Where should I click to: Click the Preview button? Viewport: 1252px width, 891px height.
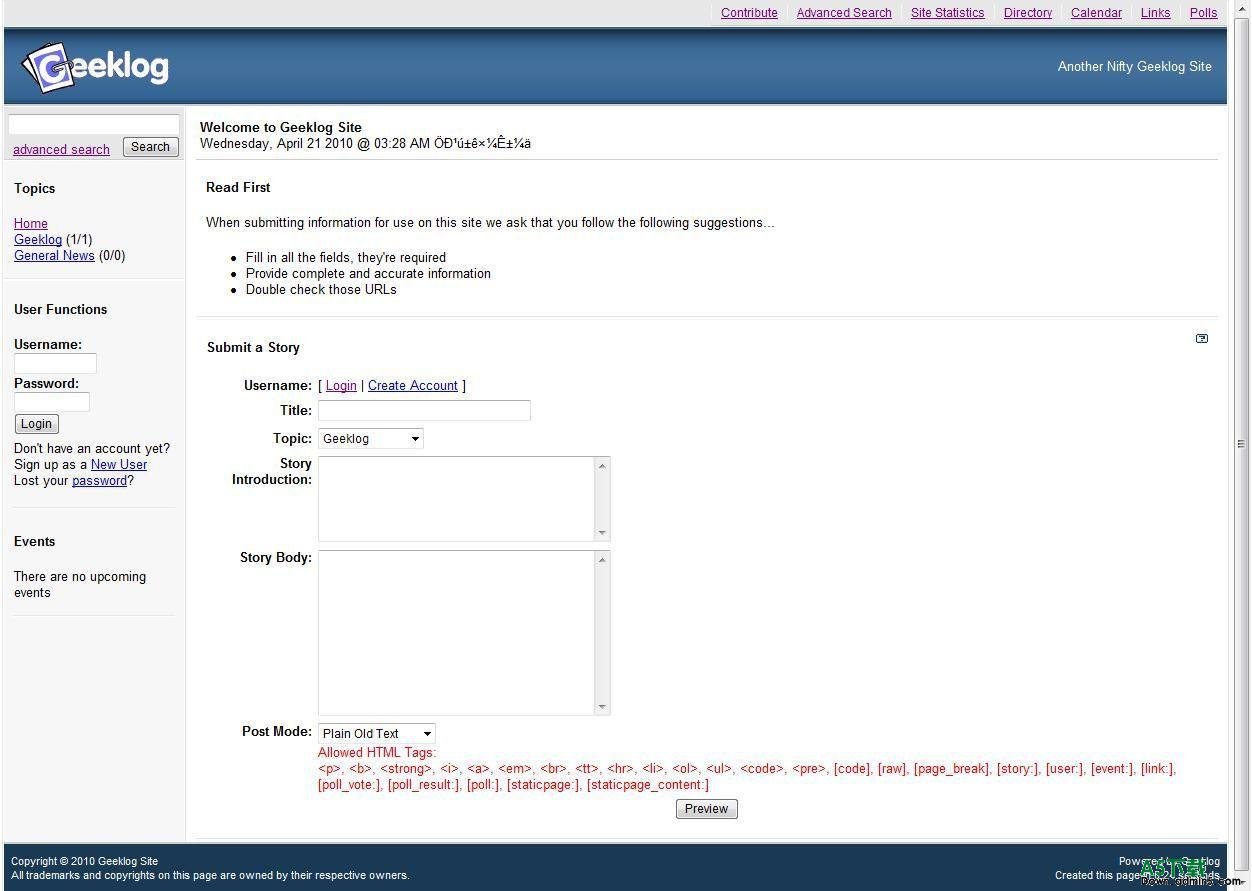[707, 809]
